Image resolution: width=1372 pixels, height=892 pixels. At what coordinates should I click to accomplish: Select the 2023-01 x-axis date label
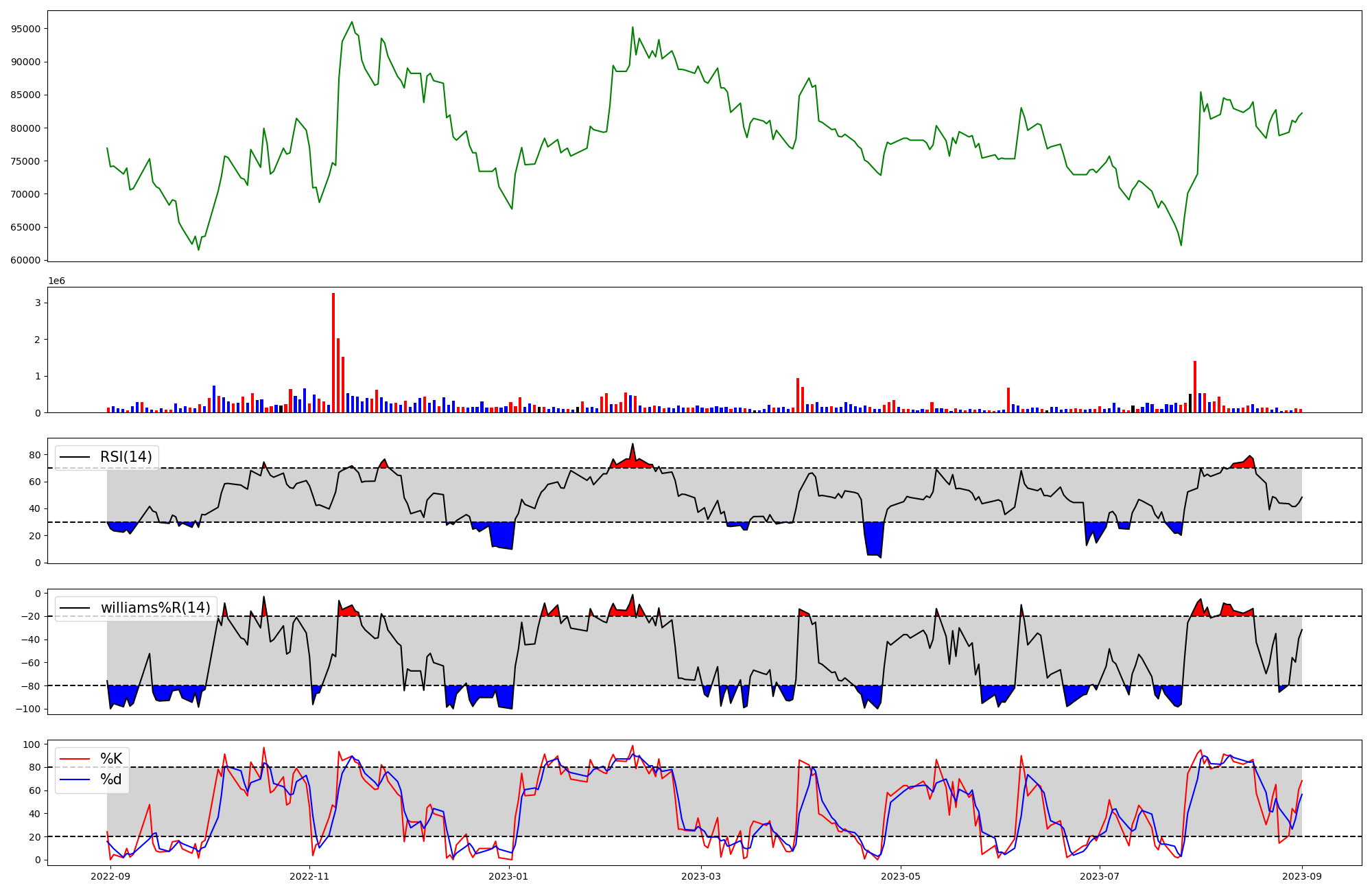(x=508, y=876)
